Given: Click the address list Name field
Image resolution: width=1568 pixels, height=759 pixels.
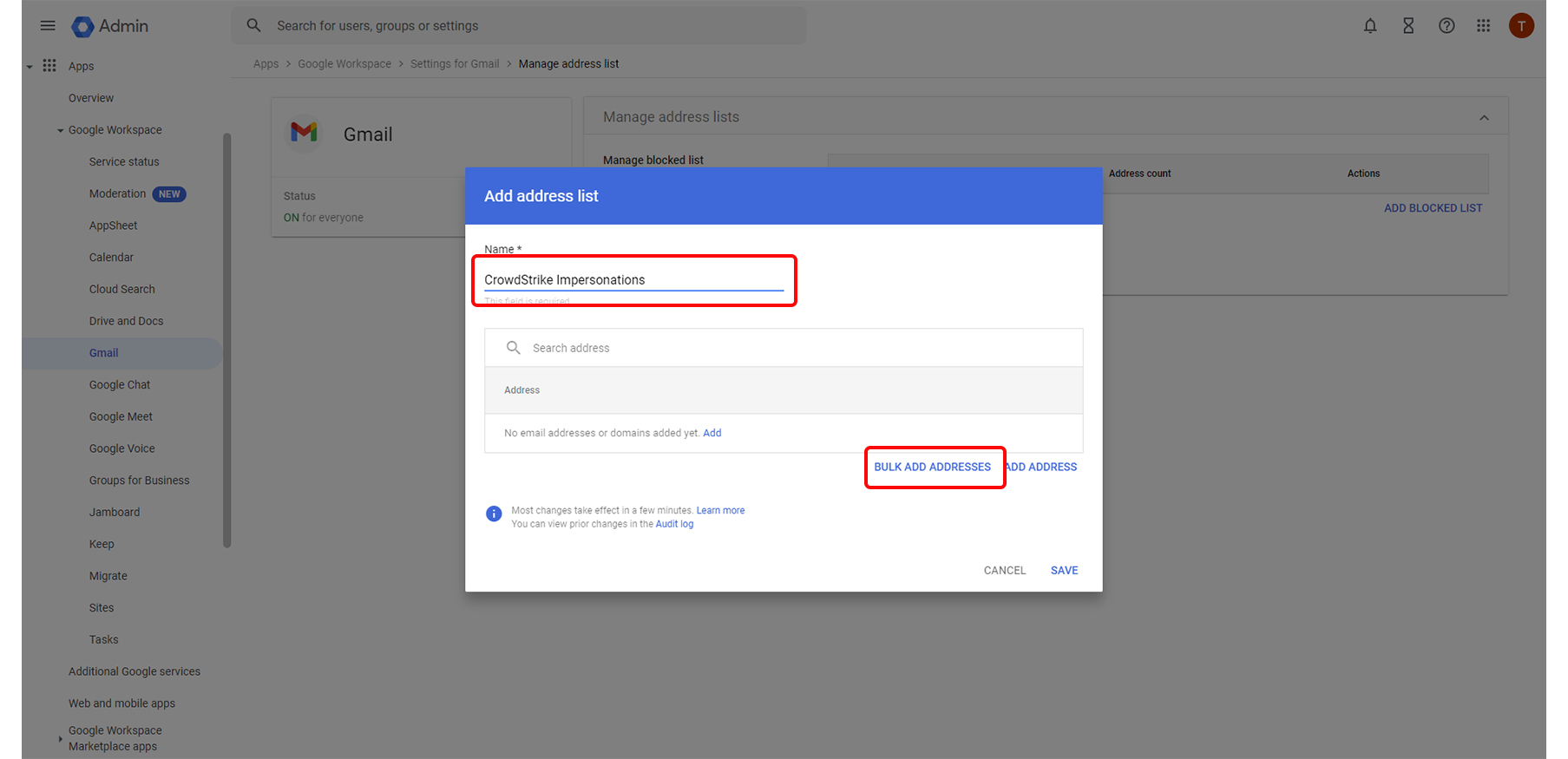Looking at the screenshot, I should click(x=633, y=280).
